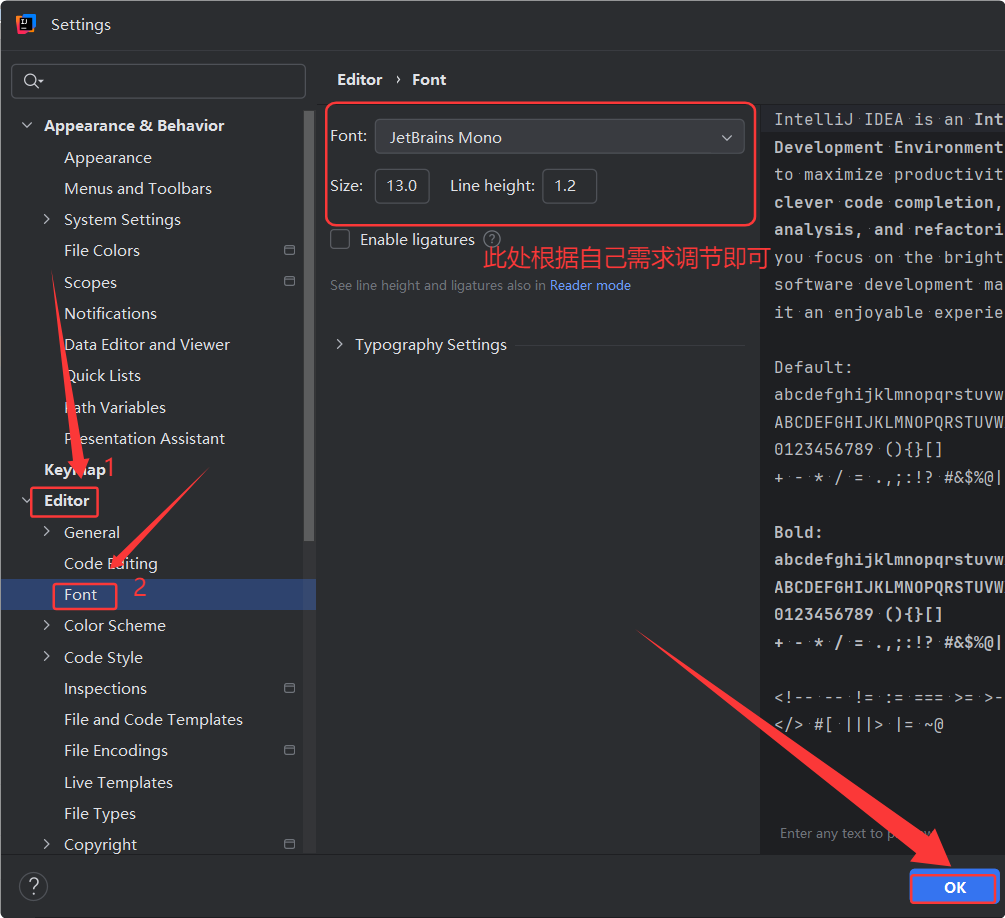Click the search magnifier icon
This screenshot has height=918, width=1005.
pyautogui.click(x=32, y=81)
